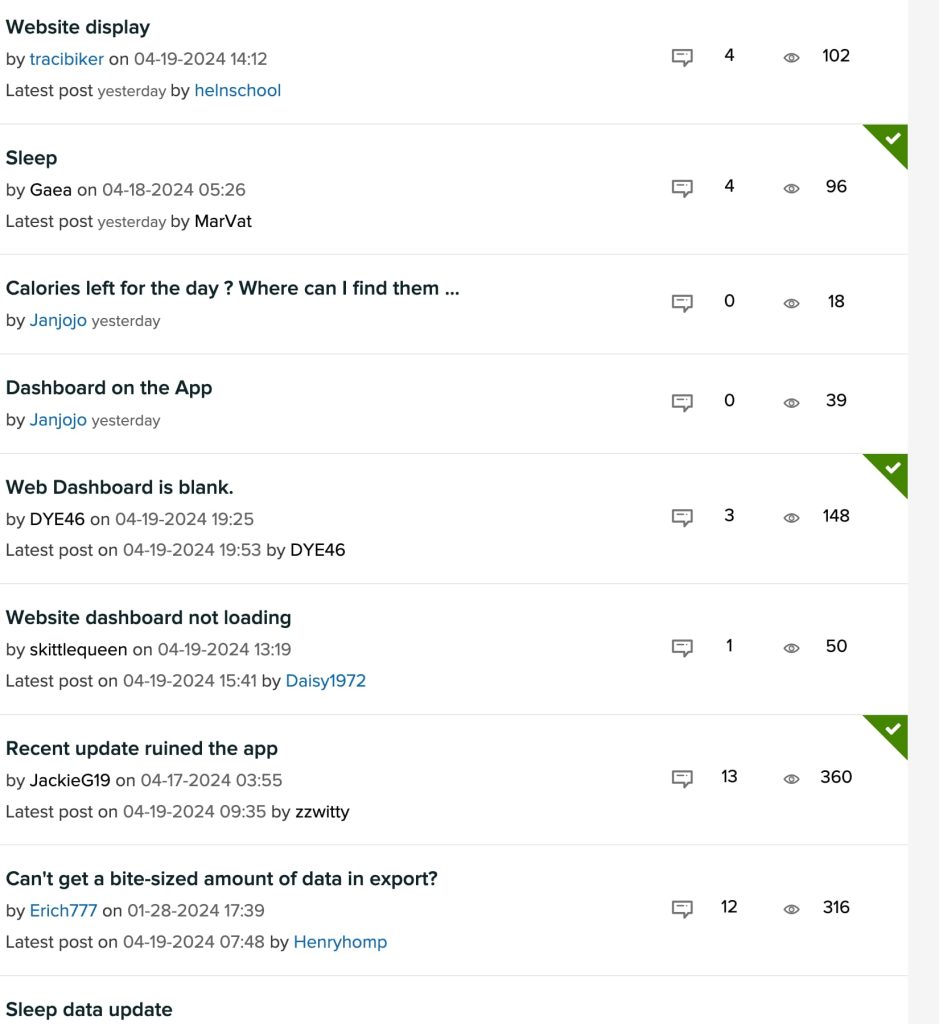Go to Daisy1972's profile

tap(326, 681)
